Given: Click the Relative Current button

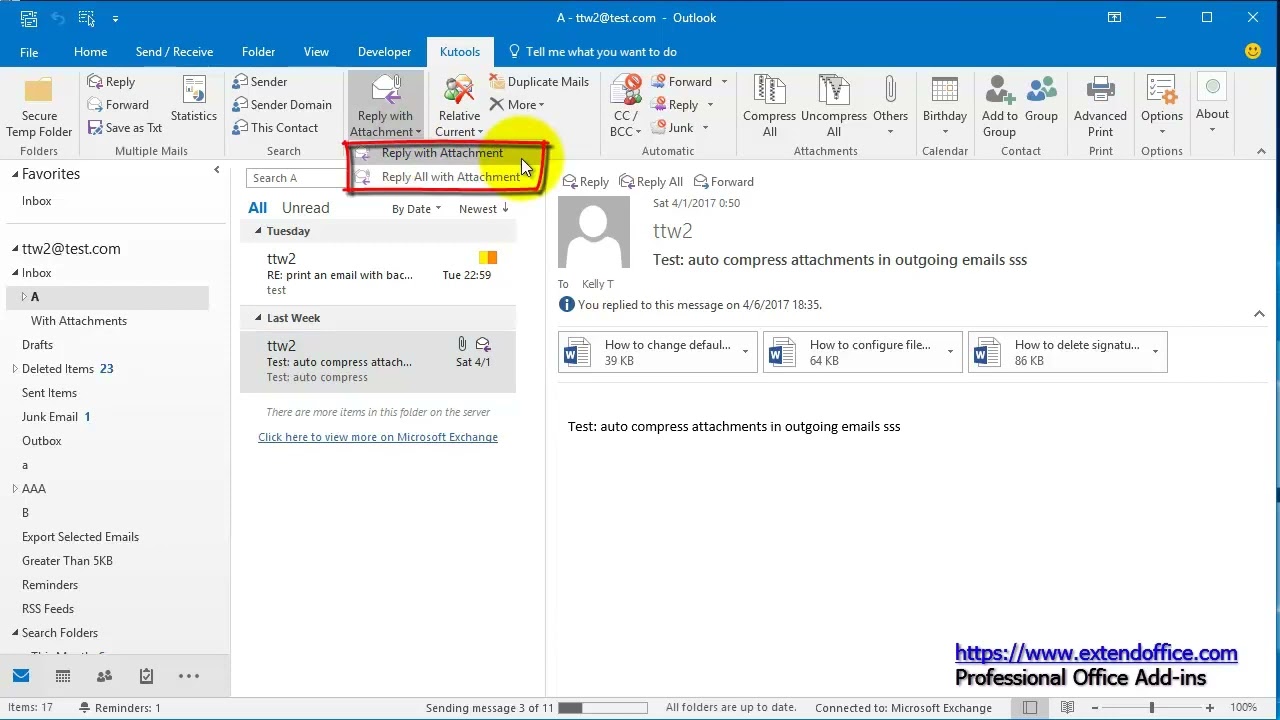Looking at the screenshot, I should click(459, 106).
